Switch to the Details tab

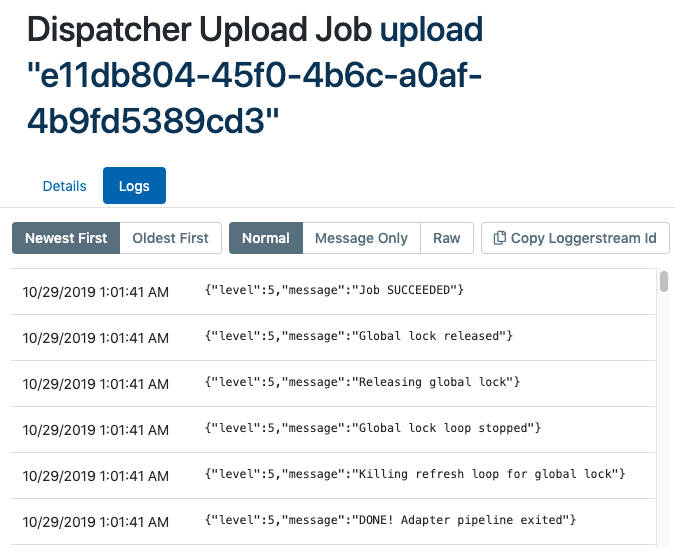tap(64, 186)
